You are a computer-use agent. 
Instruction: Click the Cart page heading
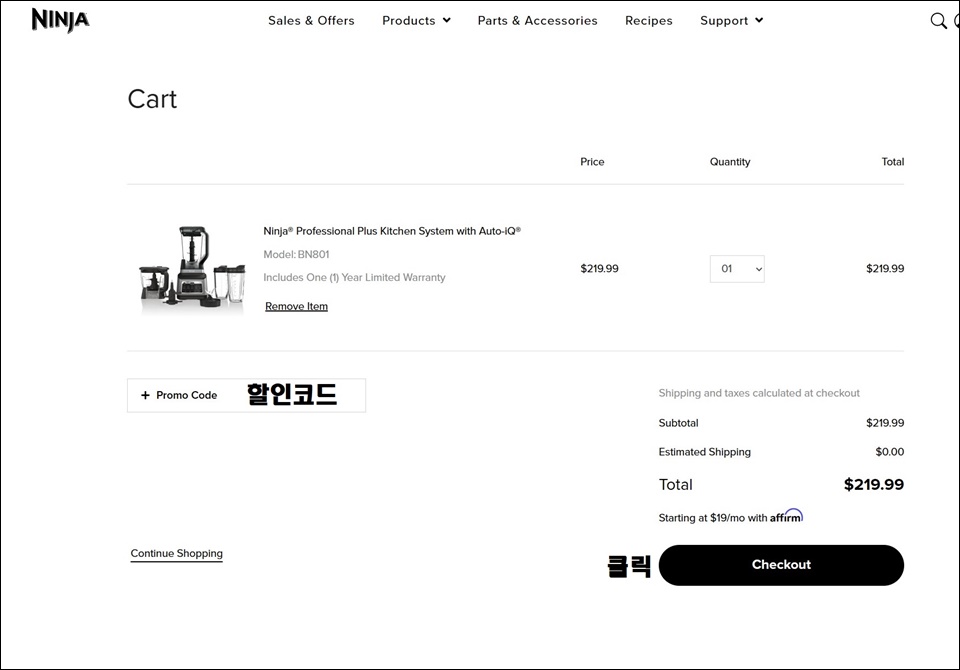coord(152,99)
